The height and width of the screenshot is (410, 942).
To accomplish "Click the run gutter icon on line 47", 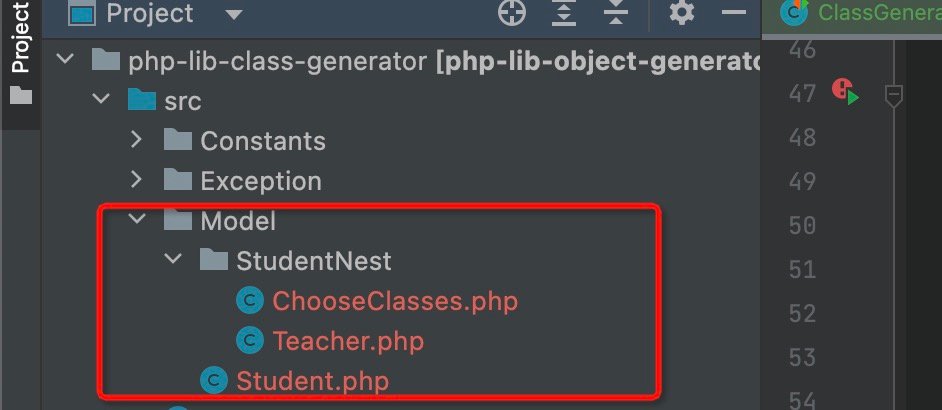I will (845, 92).
